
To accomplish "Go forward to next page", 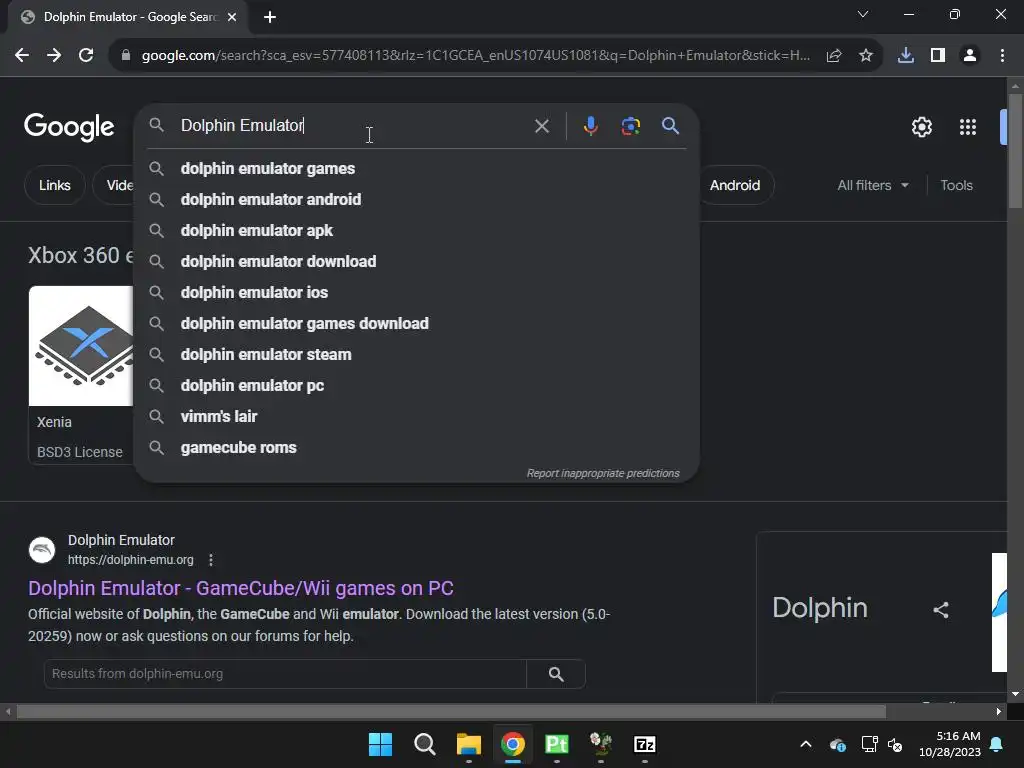I will pos(54,56).
